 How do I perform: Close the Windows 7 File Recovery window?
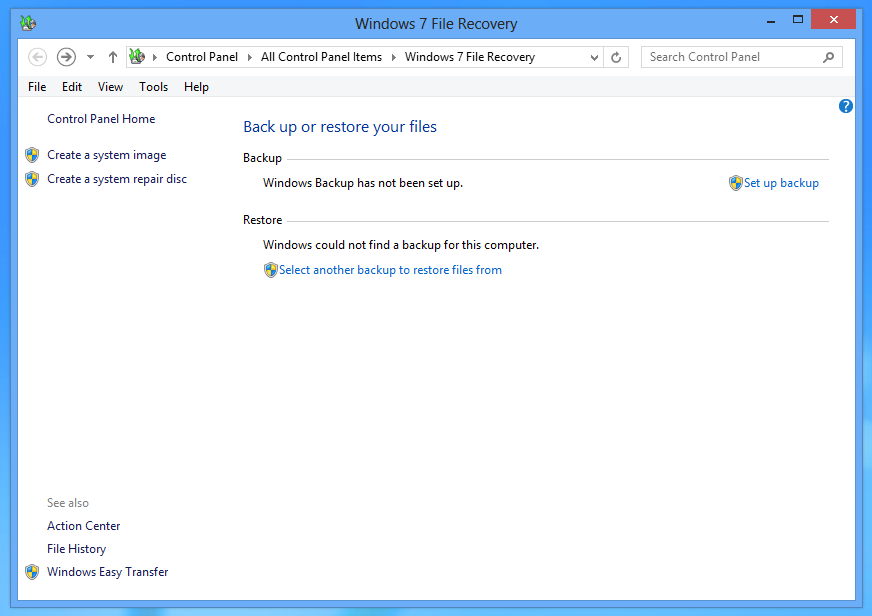click(833, 19)
